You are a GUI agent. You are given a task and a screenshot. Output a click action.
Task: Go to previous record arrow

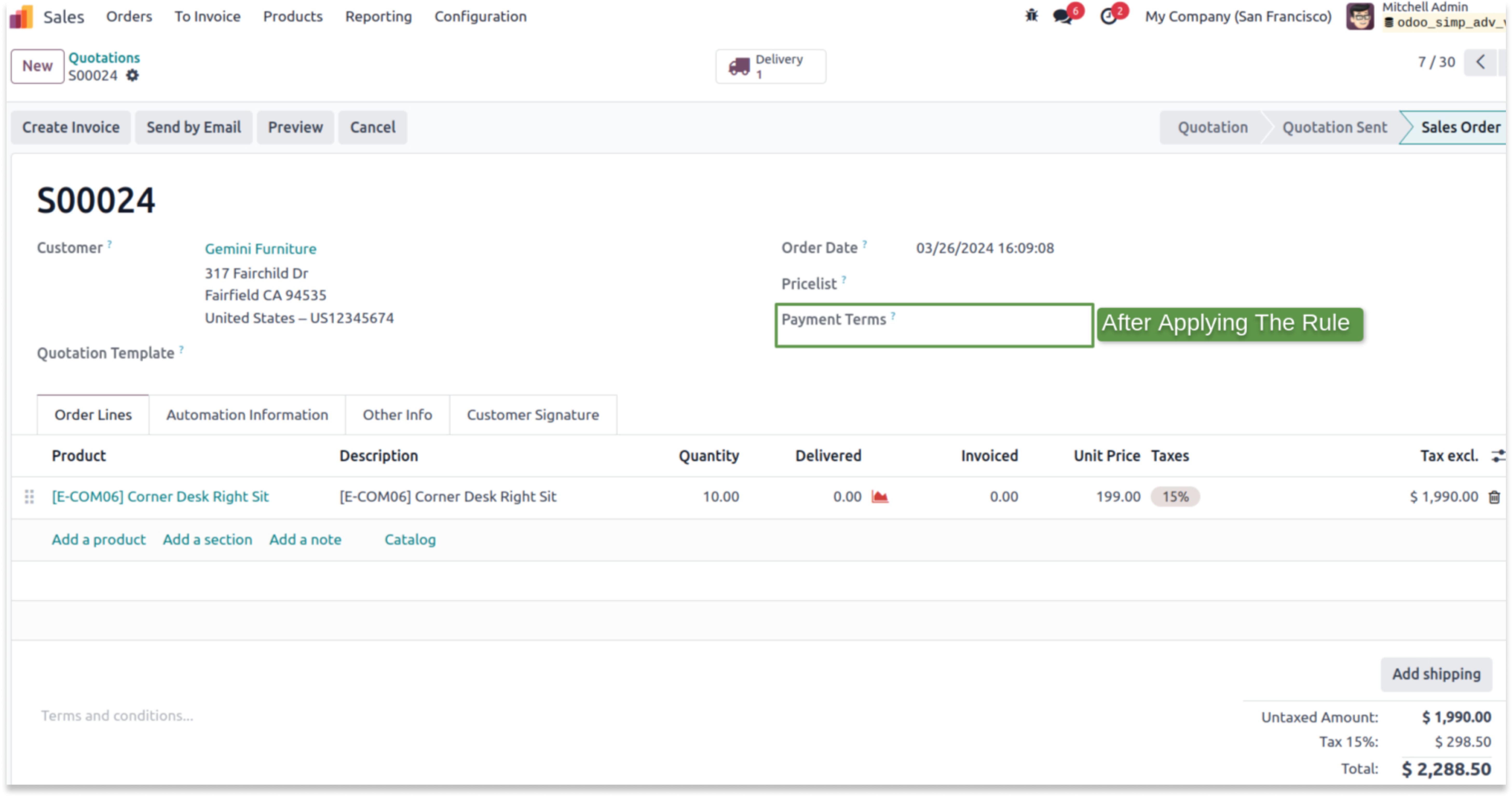[1480, 62]
